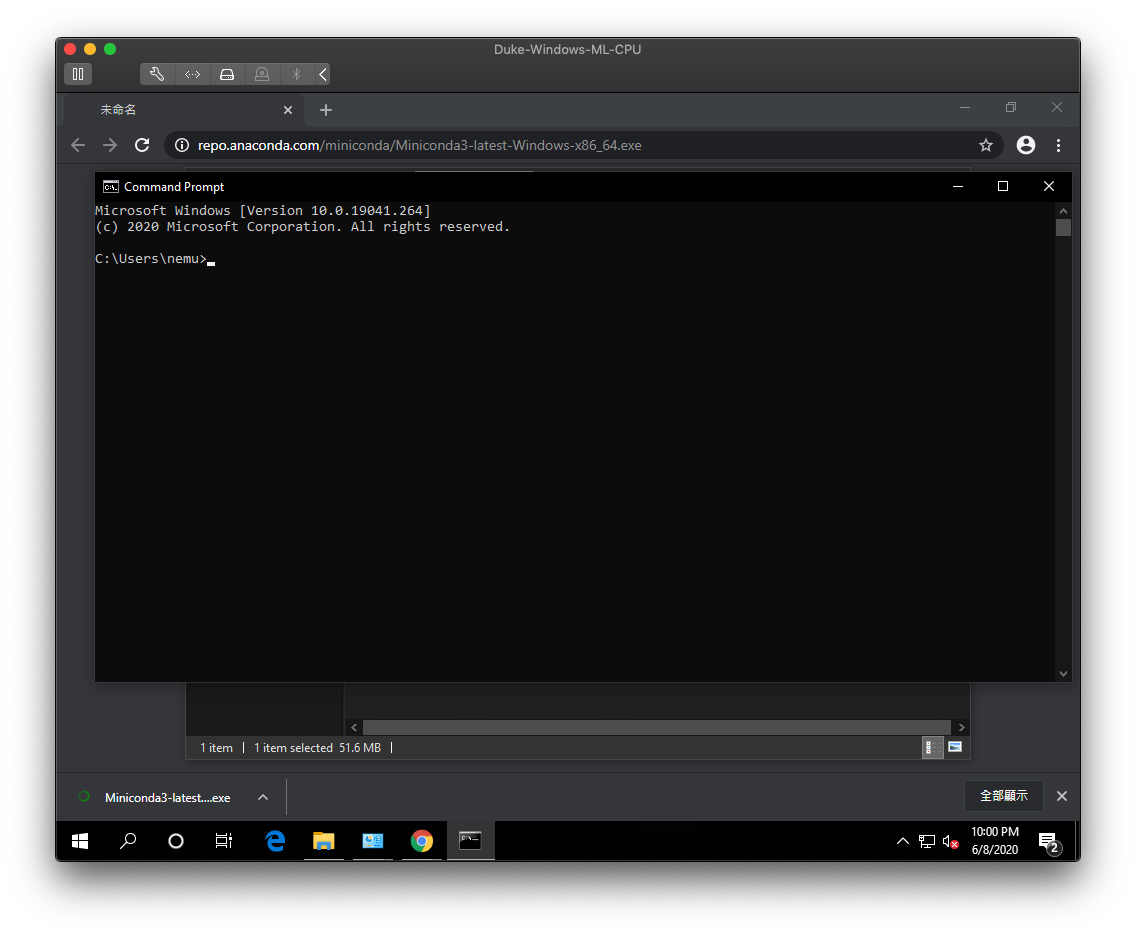This screenshot has width=1136, height=935.
Task: Bookmark the page with the star icon
Action: pyautogui.click(x=986, y=145)
